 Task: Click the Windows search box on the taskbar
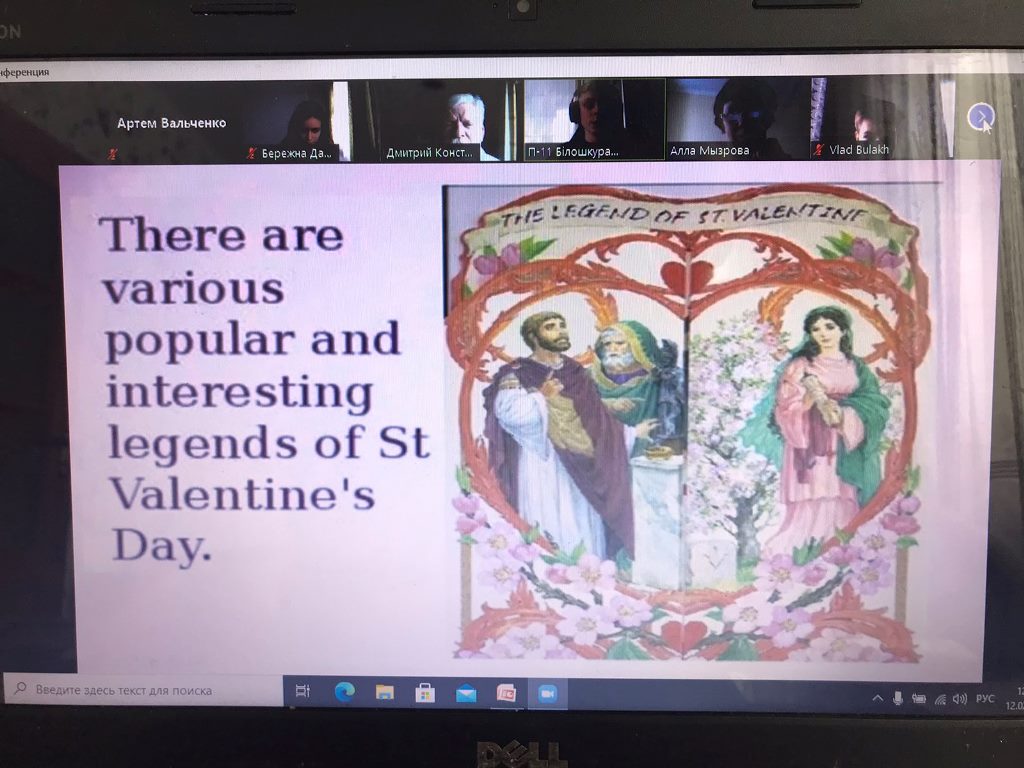pyautogui.click(x=144, y=690)
